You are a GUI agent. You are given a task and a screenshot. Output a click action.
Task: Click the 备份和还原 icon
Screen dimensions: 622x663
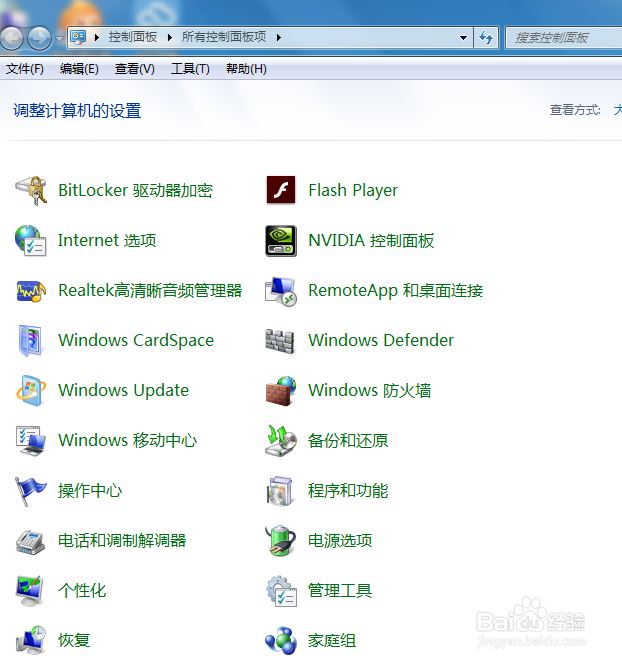pyautogui.click(x=281, y=441)
